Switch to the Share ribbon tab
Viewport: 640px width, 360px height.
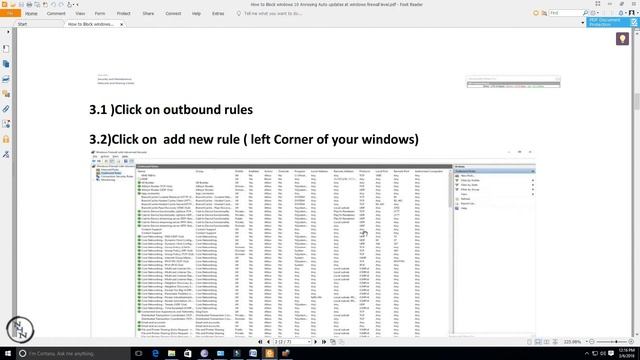coord(148,13)
